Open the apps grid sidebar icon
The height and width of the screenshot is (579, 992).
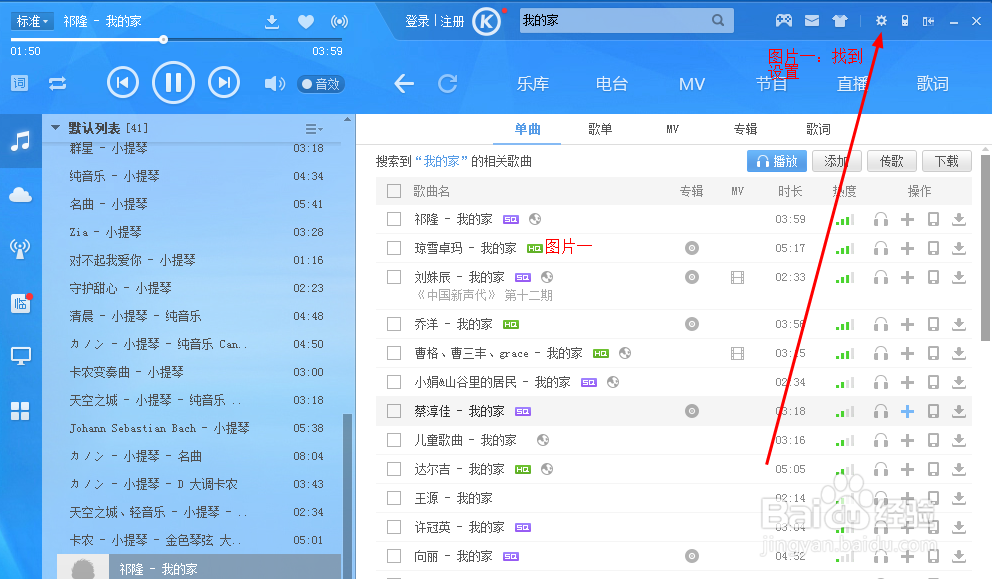(x=20, y=411)
